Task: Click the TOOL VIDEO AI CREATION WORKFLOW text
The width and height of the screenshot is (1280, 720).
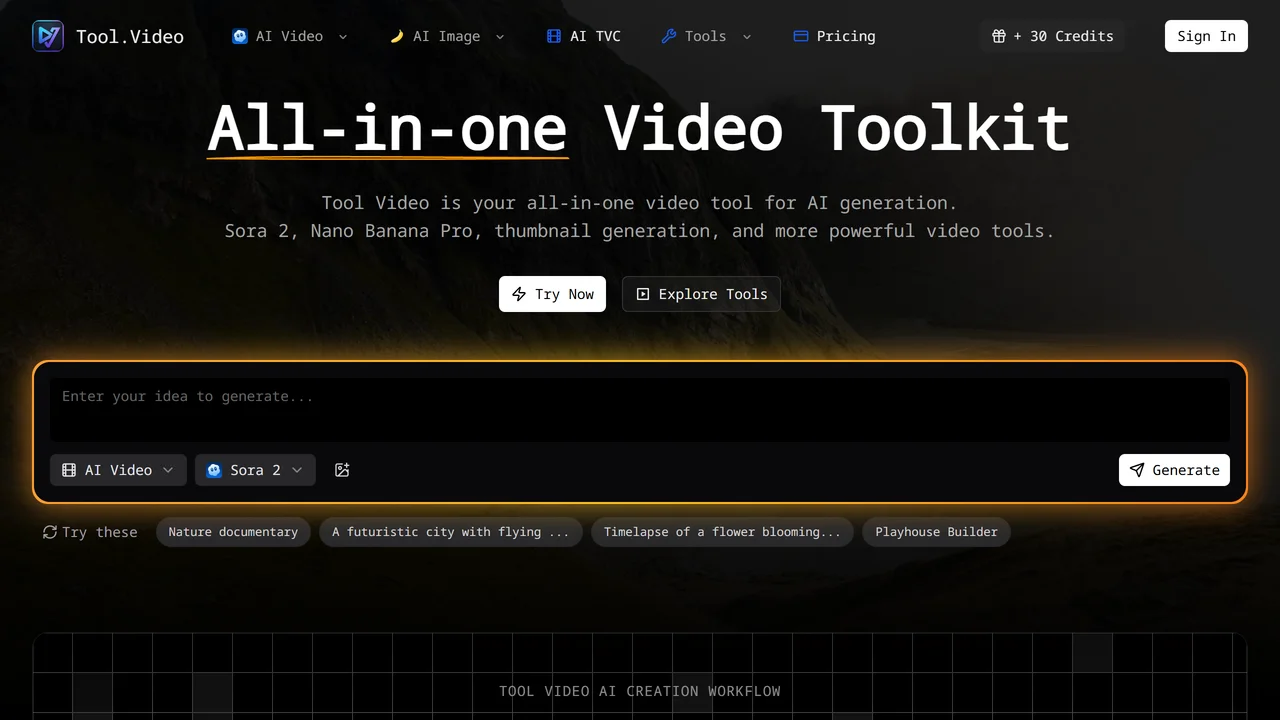Action: (x=640, y=691)
